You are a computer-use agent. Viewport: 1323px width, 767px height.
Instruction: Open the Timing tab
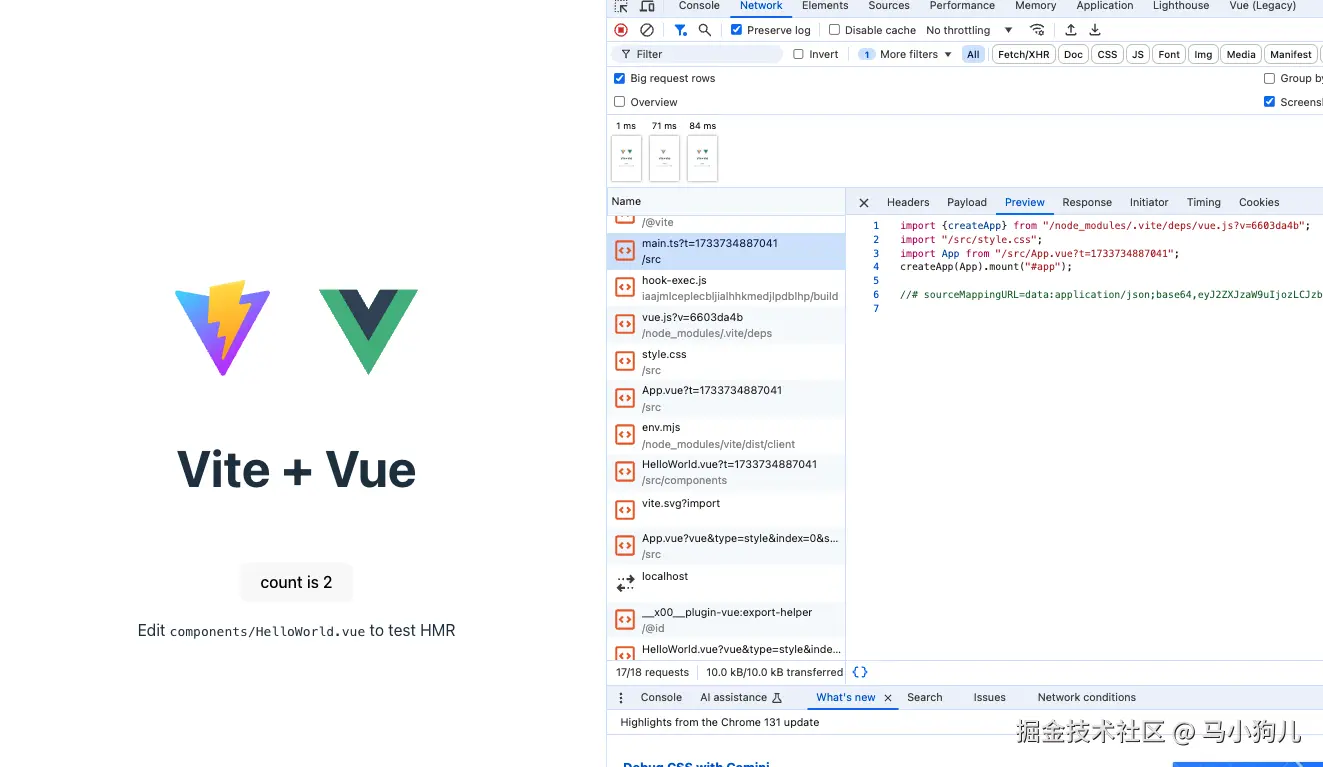(x=1204, y=202)
